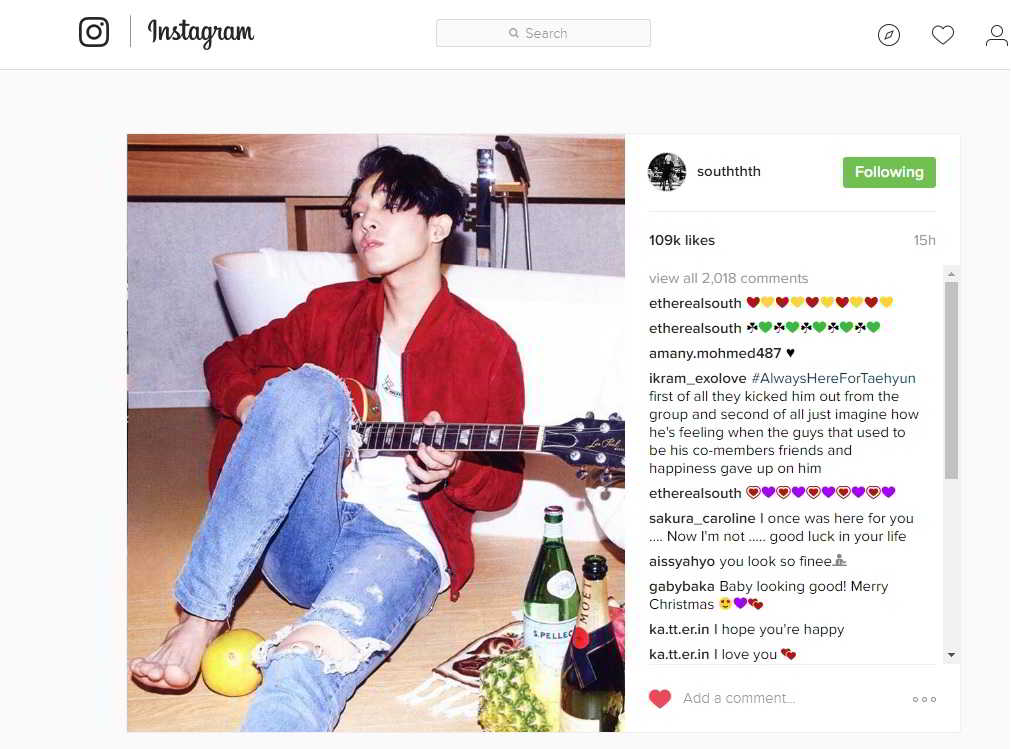Click the comments scrollbar down arrow
Screen dimensions: 1011x749
[951, 655]
